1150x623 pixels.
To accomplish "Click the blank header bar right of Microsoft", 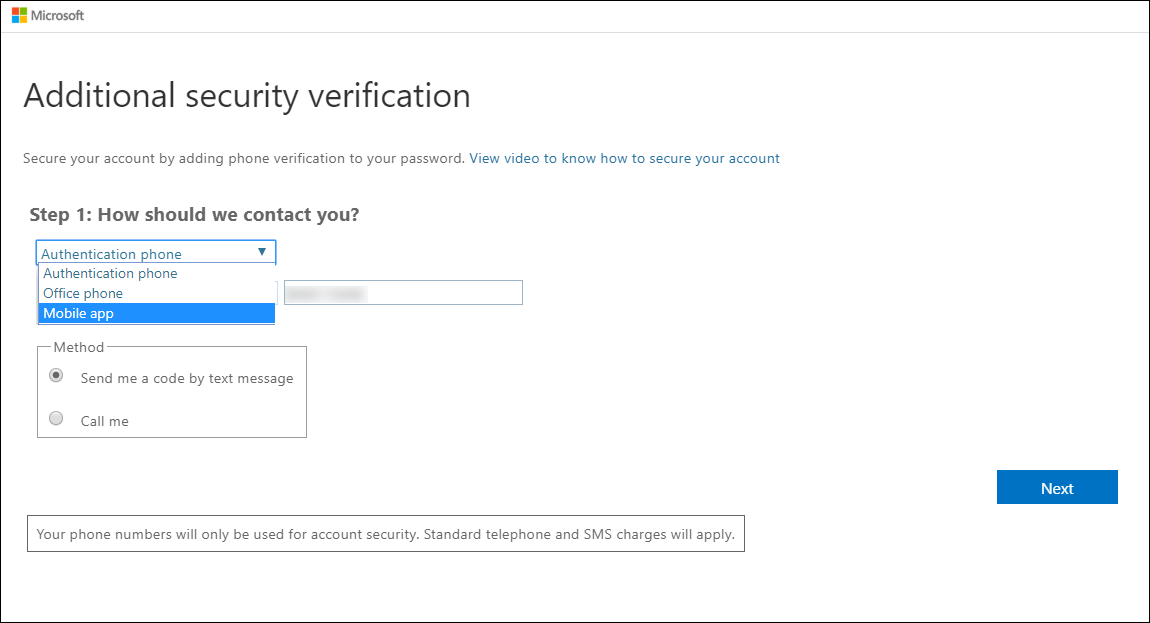I will pyautogui.click(x=600, y=16).
